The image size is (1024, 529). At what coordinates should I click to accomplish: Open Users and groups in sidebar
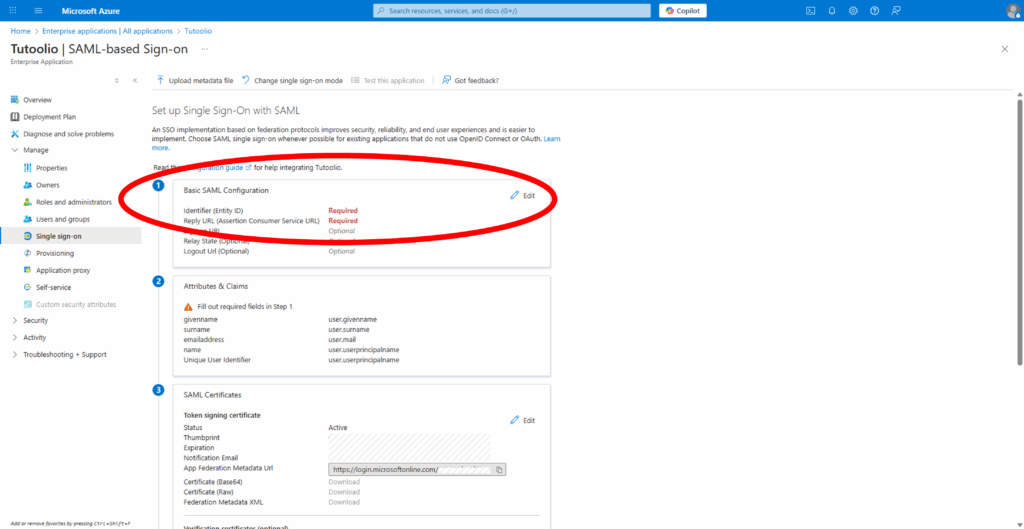pos(62,219)
